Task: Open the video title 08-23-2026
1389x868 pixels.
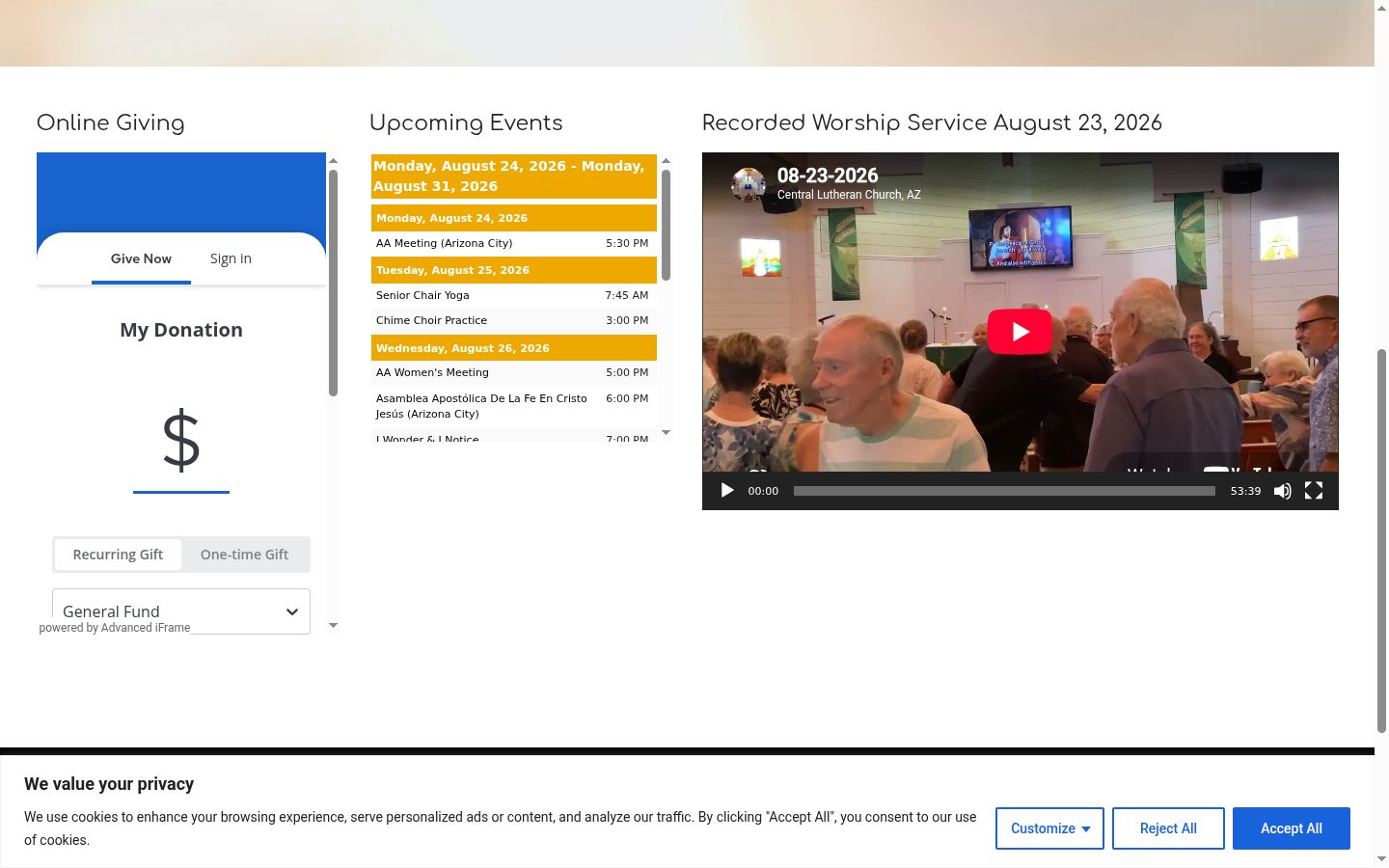Action: point(828,176)
